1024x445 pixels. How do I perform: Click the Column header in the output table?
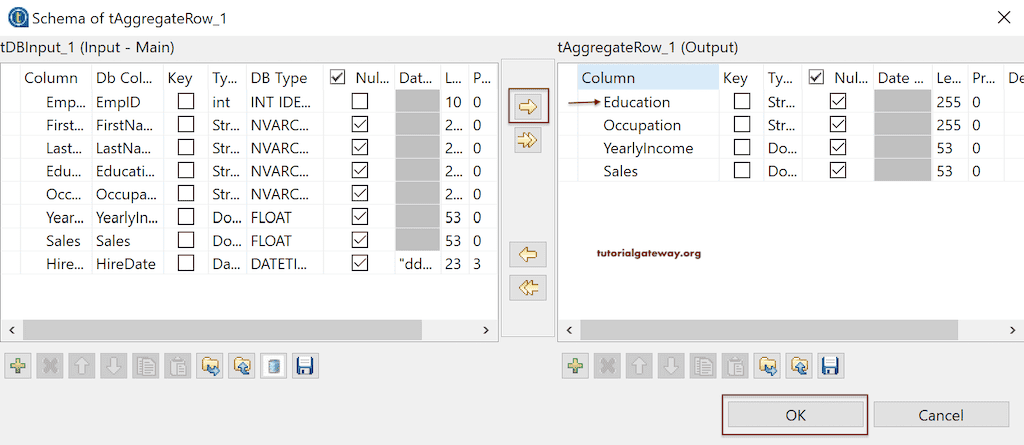click(648, 78)
